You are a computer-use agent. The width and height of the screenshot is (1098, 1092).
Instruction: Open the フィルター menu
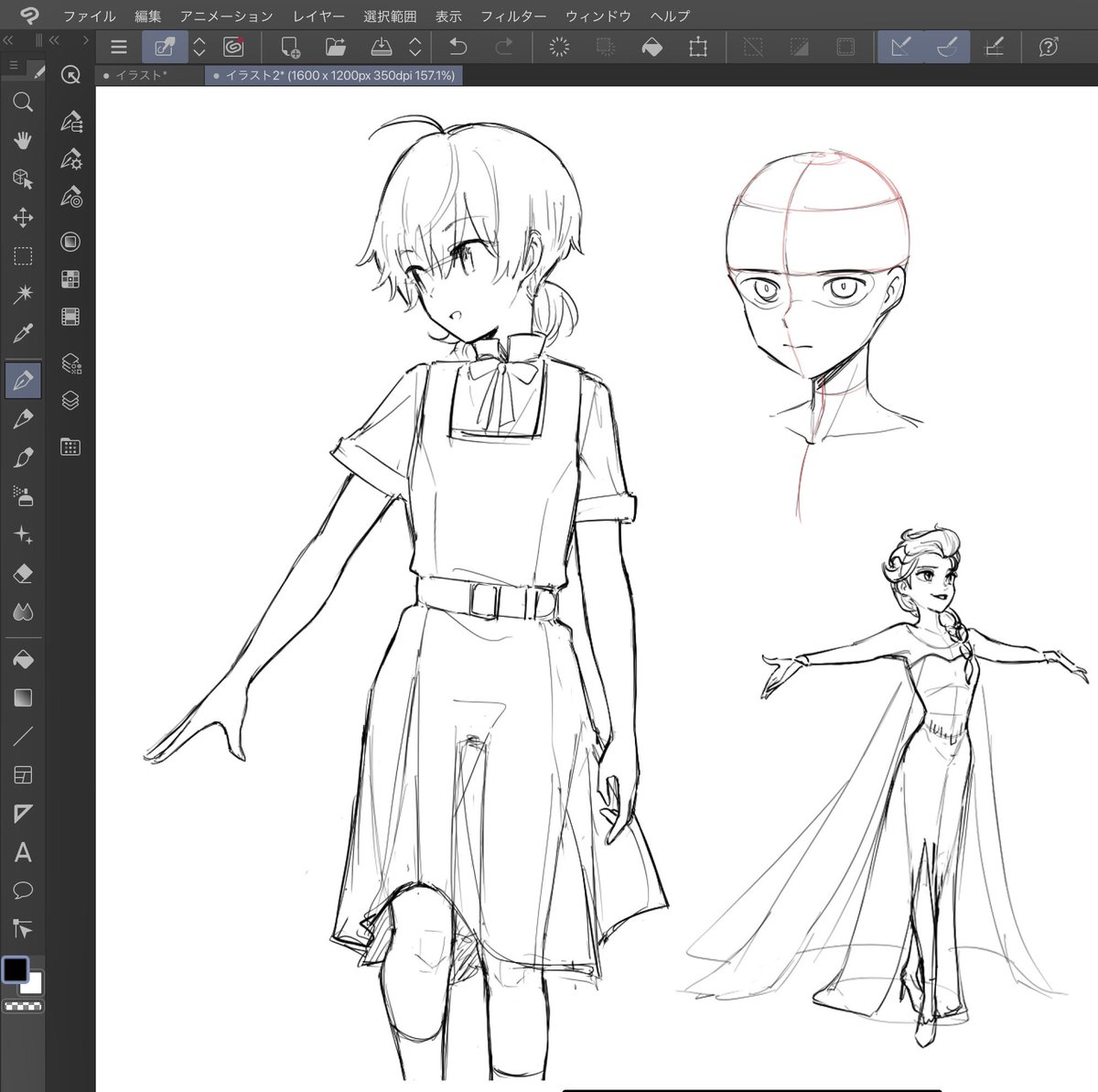pyautogui.click(x=512, y=16)
